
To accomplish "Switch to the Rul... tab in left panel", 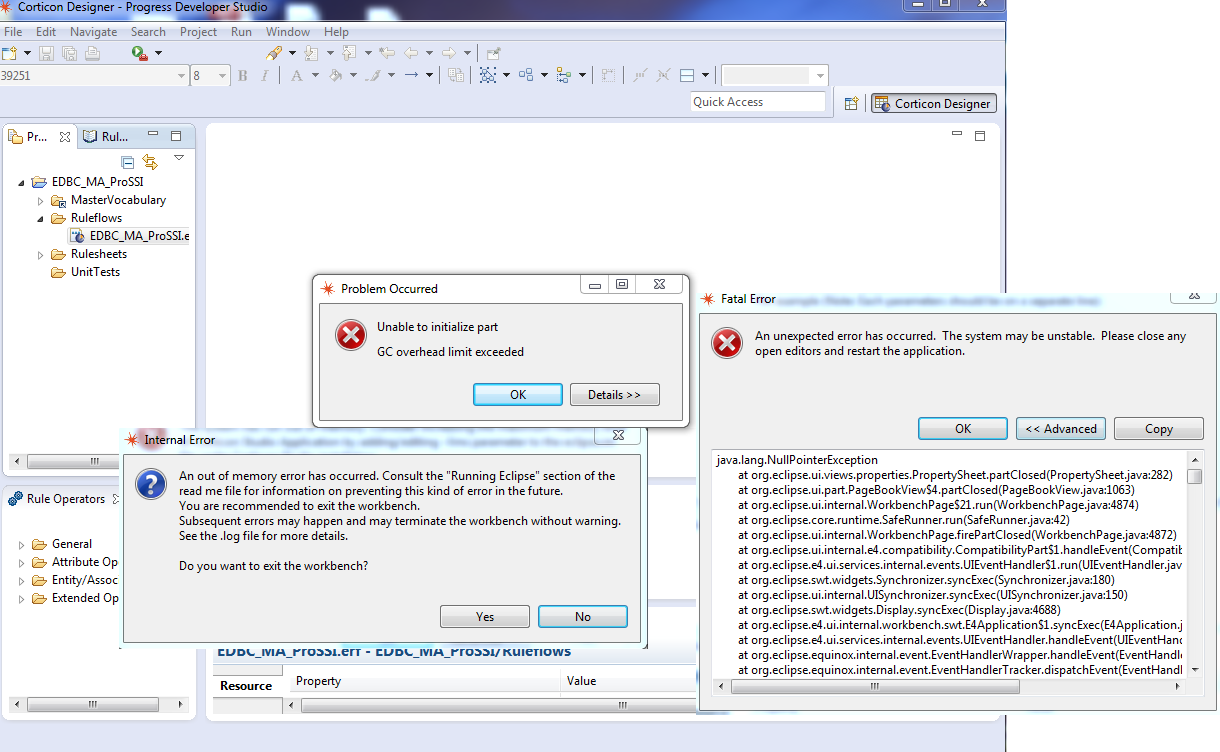I will point(106,137).
